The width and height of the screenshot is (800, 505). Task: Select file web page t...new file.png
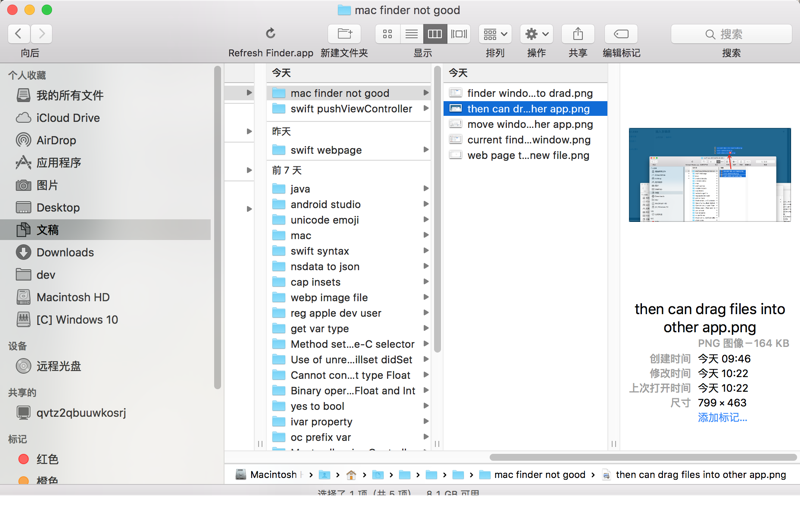click(x=526, y=156)
